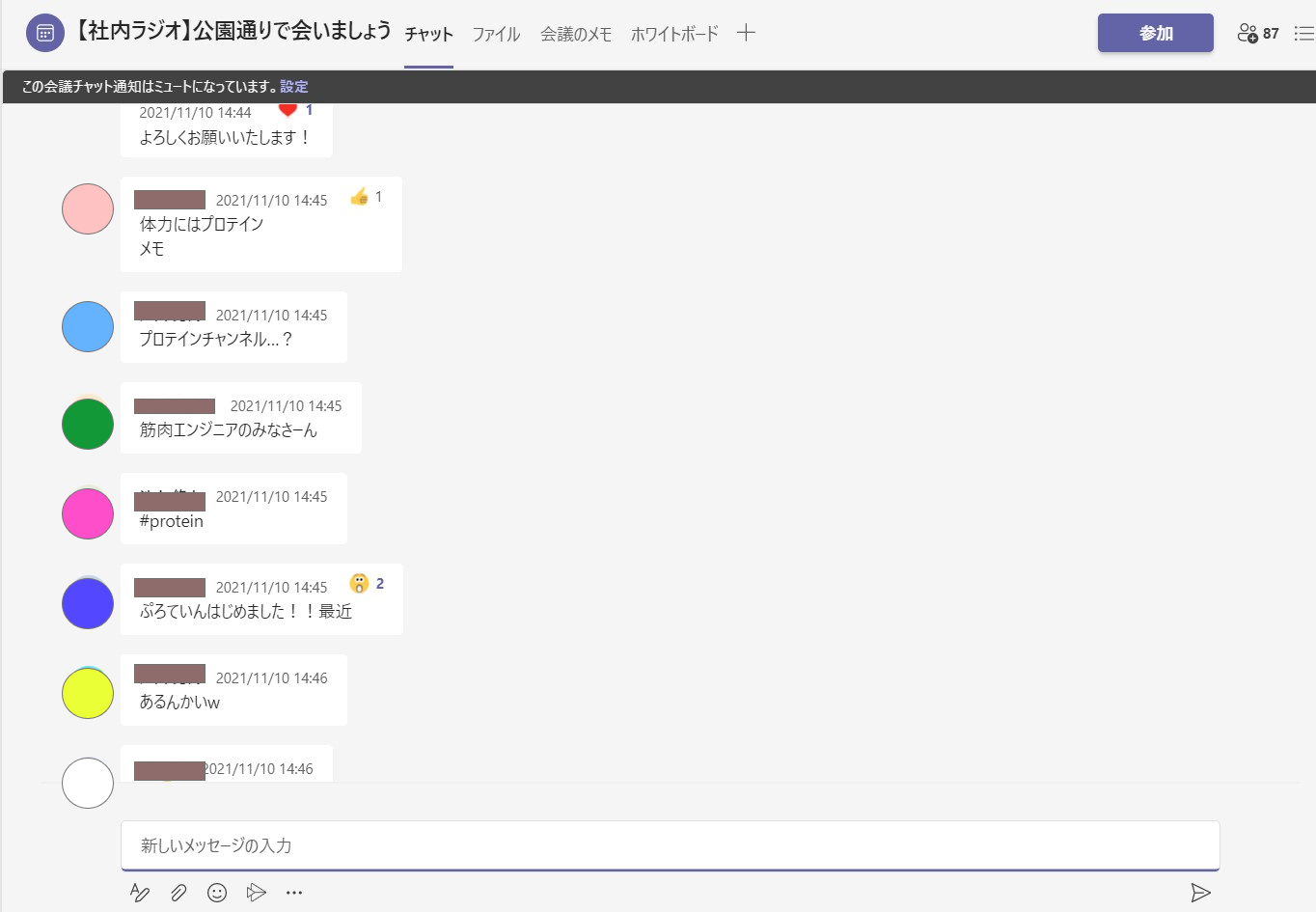Click the message 体力にはプロテイン
This screenshot has height=912, width=1316.
202,224
